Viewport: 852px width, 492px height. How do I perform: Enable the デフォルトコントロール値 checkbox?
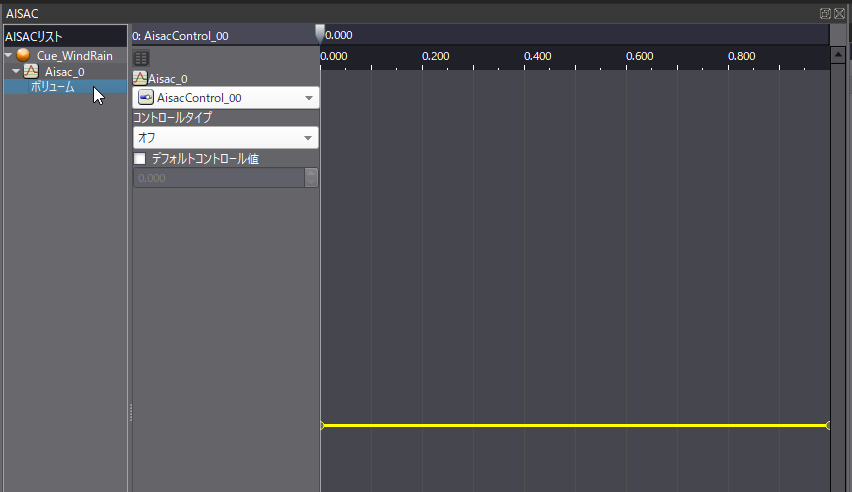(x=140, y=158)
